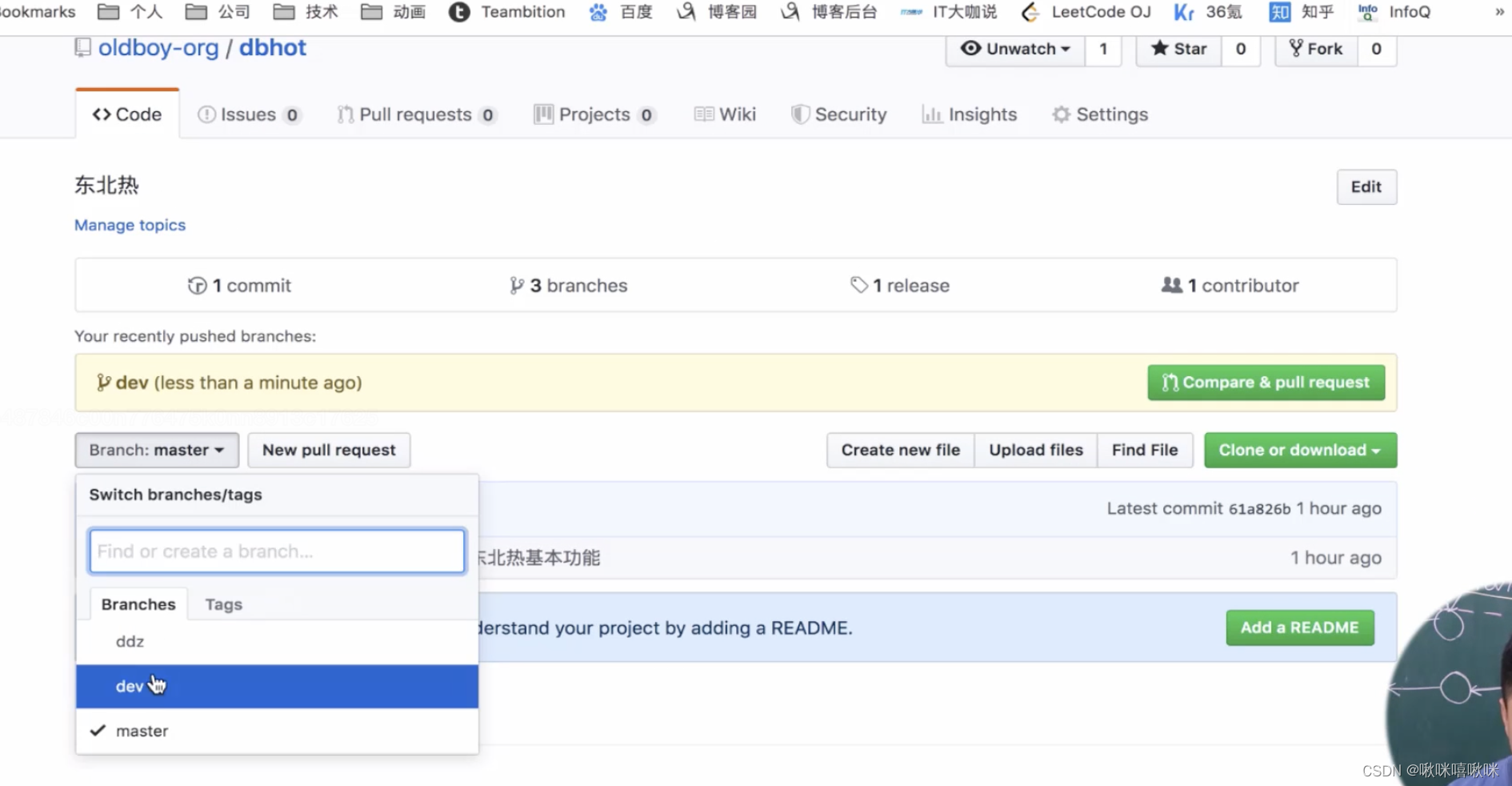
Task: Click the 36Kr bookmark icon
Action: coord(1184,12)
